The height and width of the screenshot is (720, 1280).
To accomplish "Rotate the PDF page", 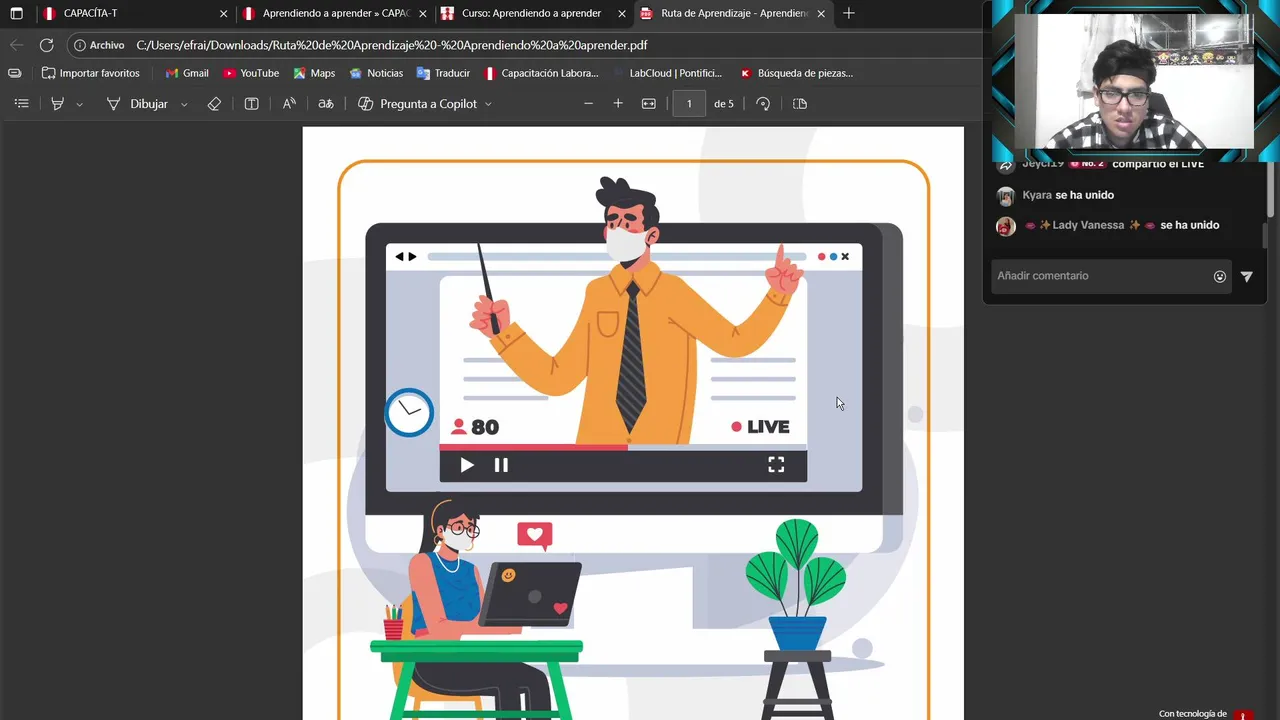I will pos(763,104).
